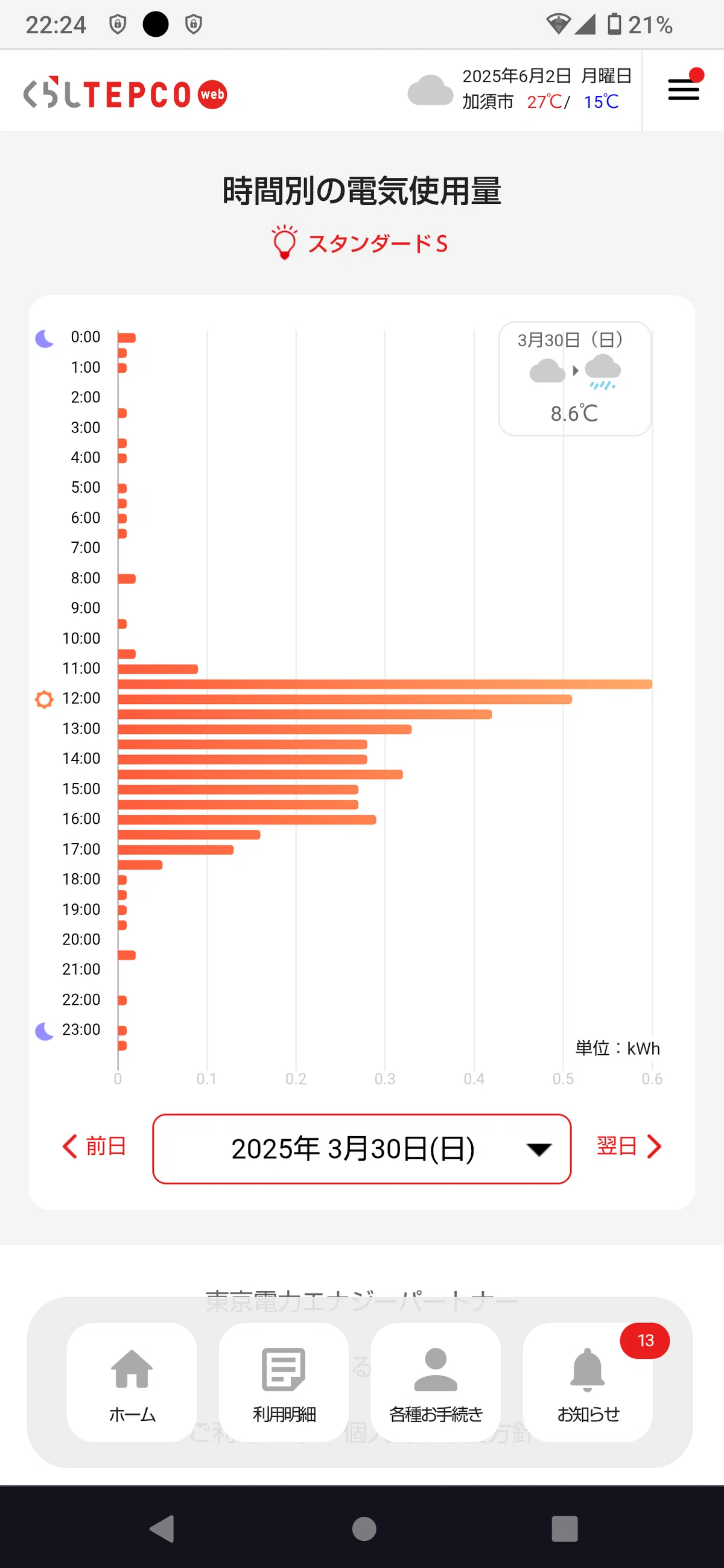Viewport: 724px width, 1568px height.
Task: Open the hamburger menu
Action: pos(683,89)
